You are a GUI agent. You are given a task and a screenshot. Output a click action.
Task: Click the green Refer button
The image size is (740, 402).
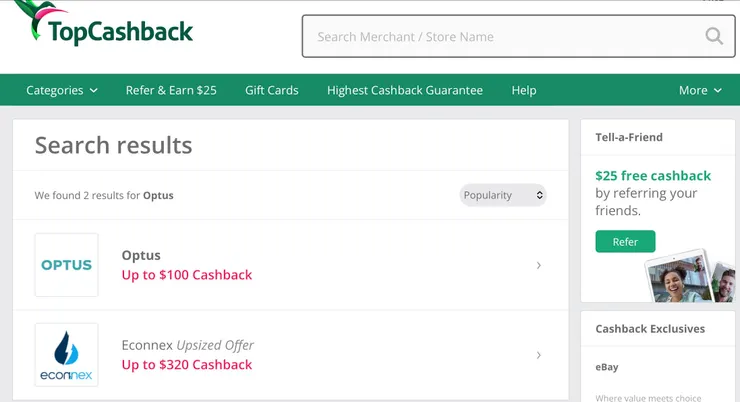[x=625, y=242]
